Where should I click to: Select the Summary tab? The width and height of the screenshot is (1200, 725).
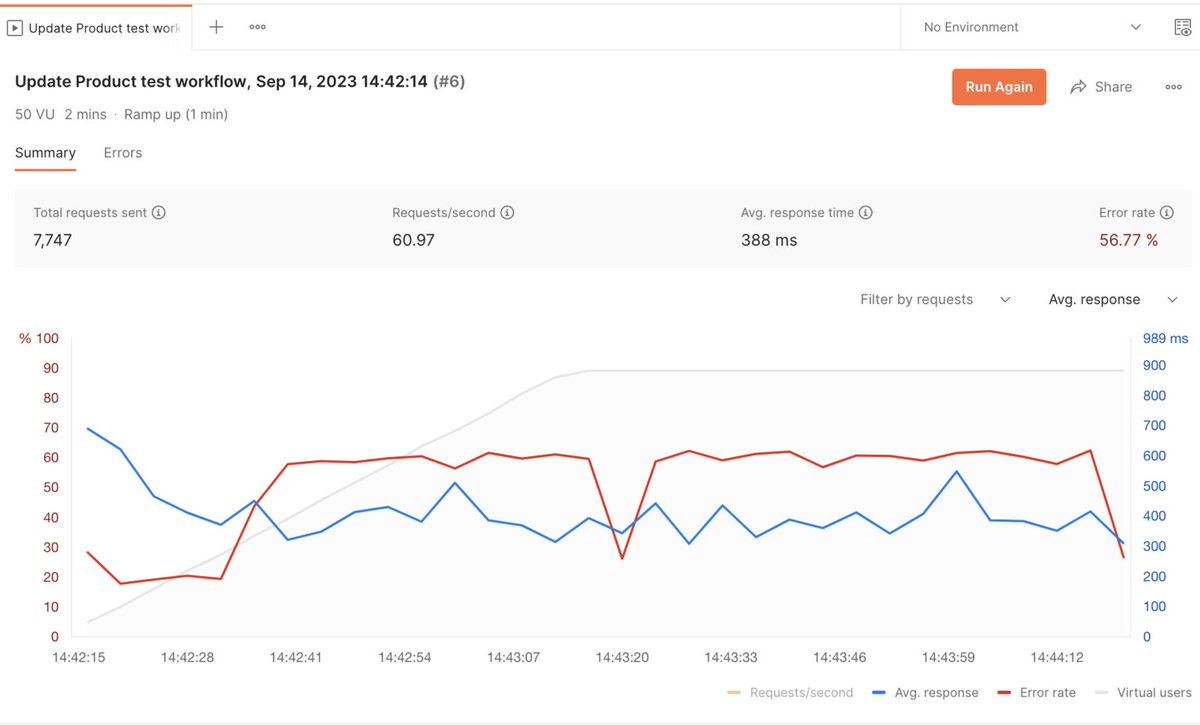(45, 152)
